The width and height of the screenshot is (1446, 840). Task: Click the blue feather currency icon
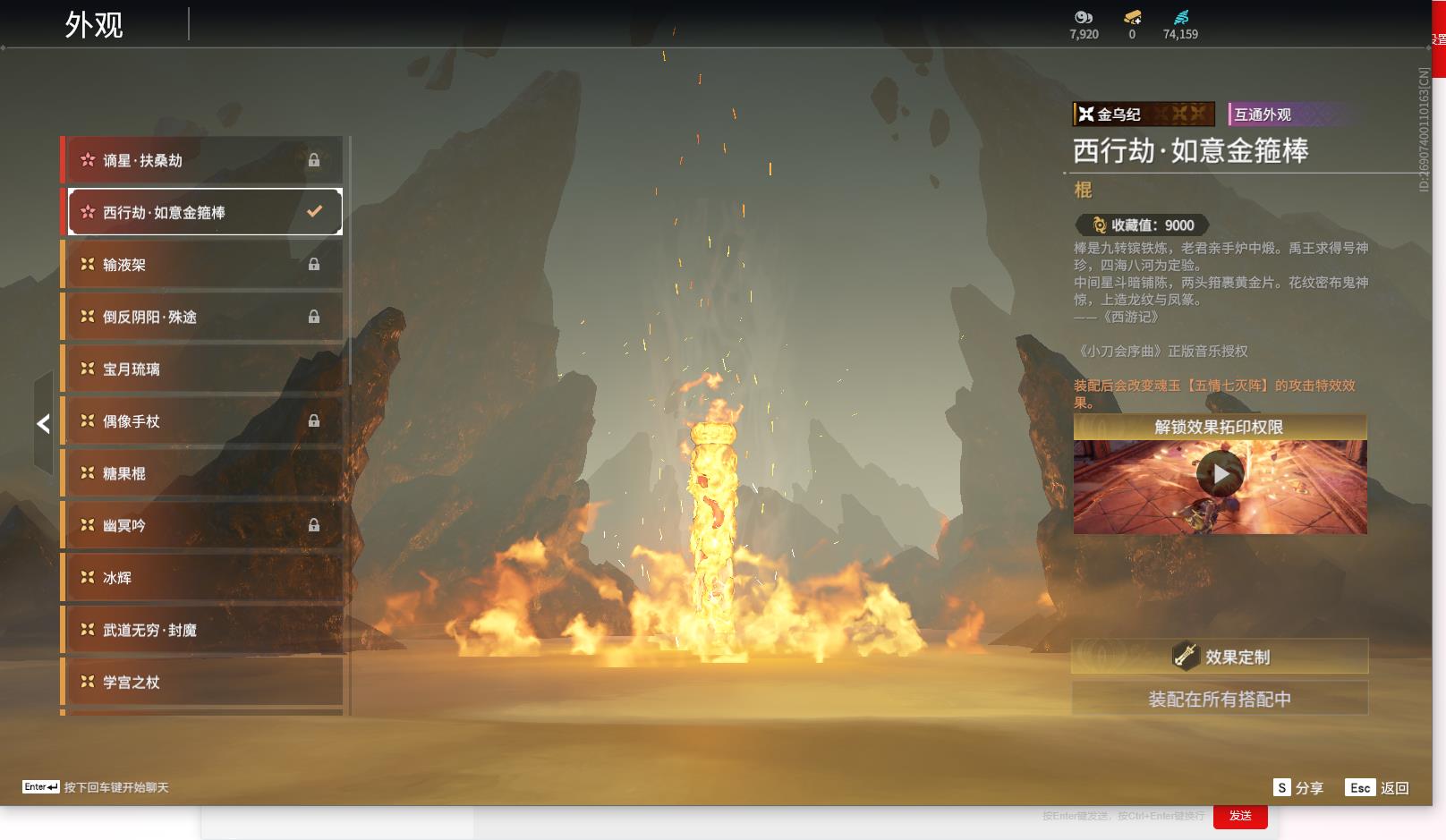tap(1181, 17)
